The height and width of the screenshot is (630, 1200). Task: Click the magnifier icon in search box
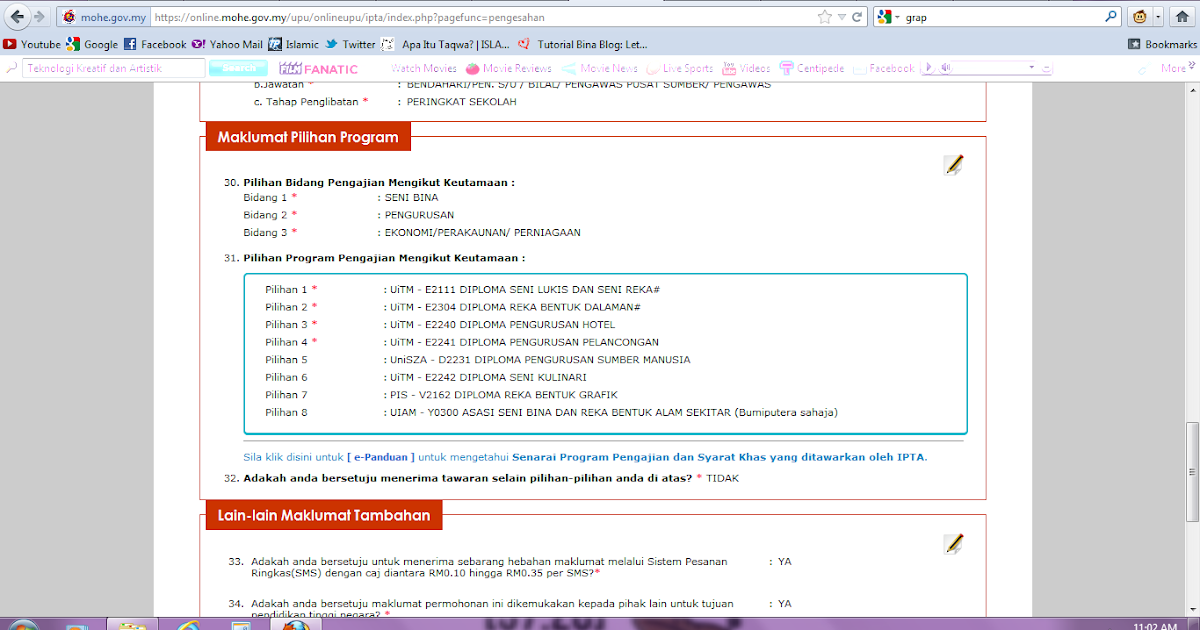pos(1111,17)
